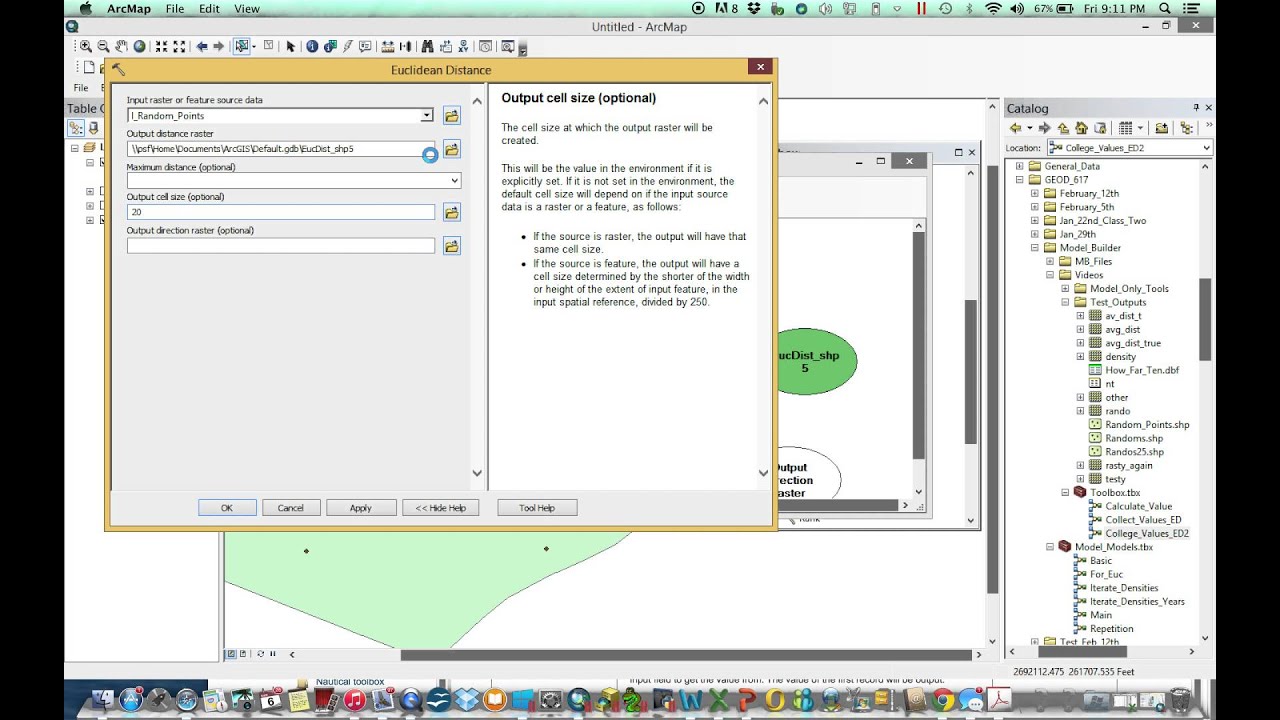Open Tool Help

(537, 508)
